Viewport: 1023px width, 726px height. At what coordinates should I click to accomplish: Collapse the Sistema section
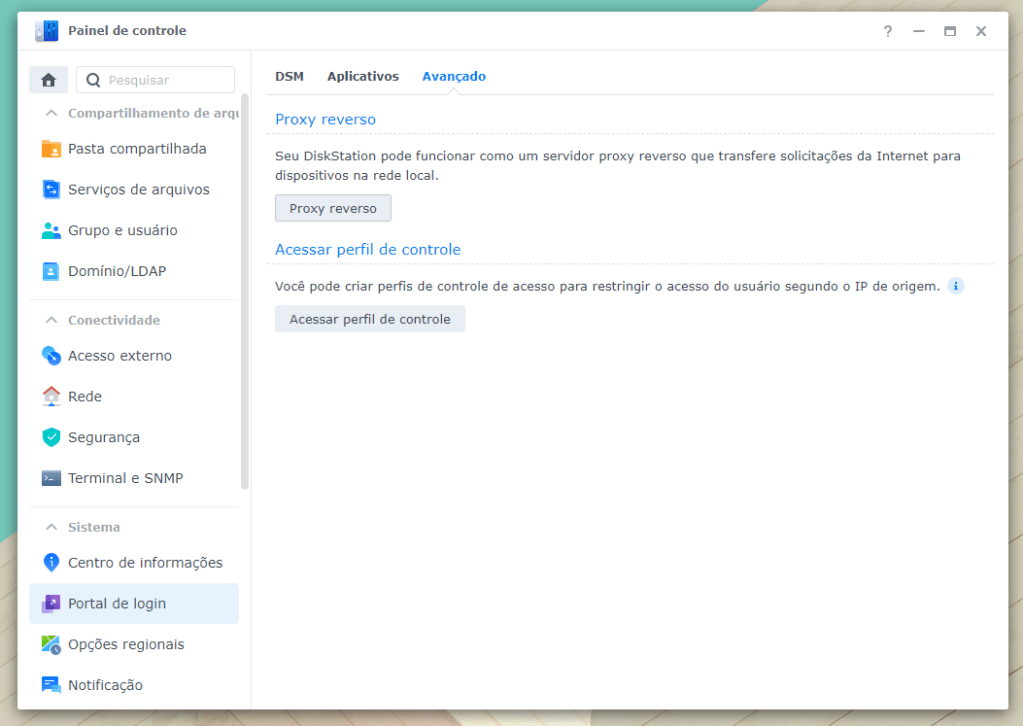pyautogui.click(x=52, y=528)
